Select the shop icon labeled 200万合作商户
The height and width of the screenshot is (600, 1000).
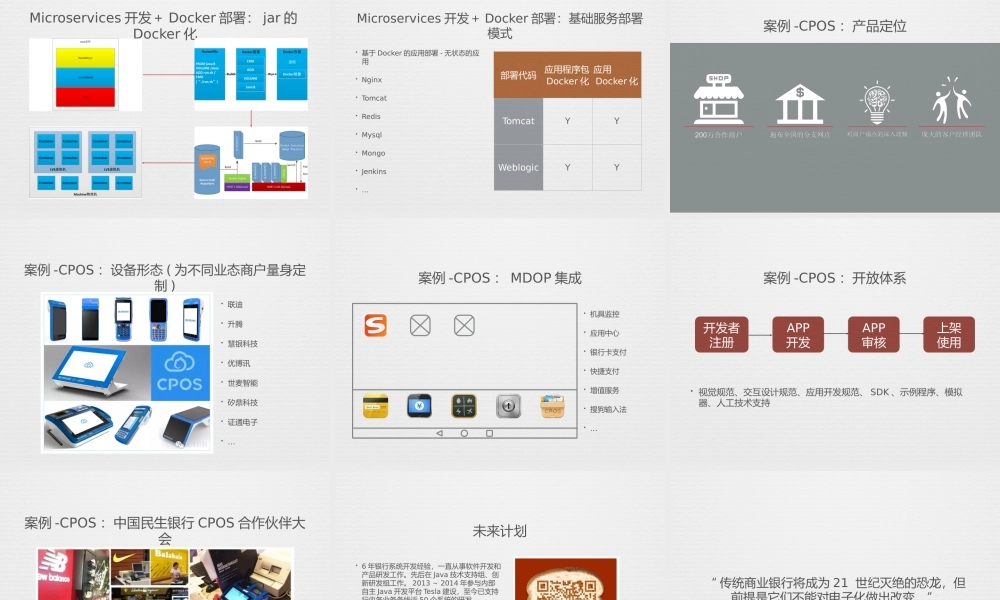(x=719, y=100)
